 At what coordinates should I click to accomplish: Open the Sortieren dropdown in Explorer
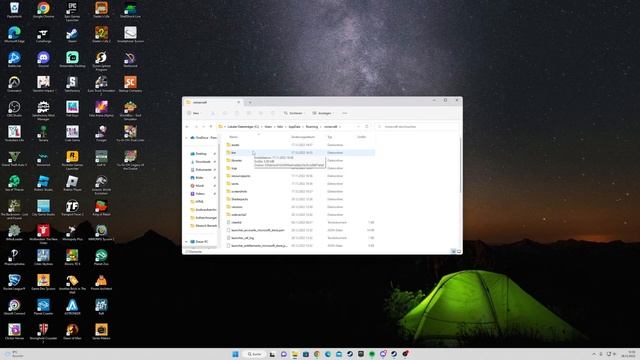pyautogui.click(x=294, y=113)
